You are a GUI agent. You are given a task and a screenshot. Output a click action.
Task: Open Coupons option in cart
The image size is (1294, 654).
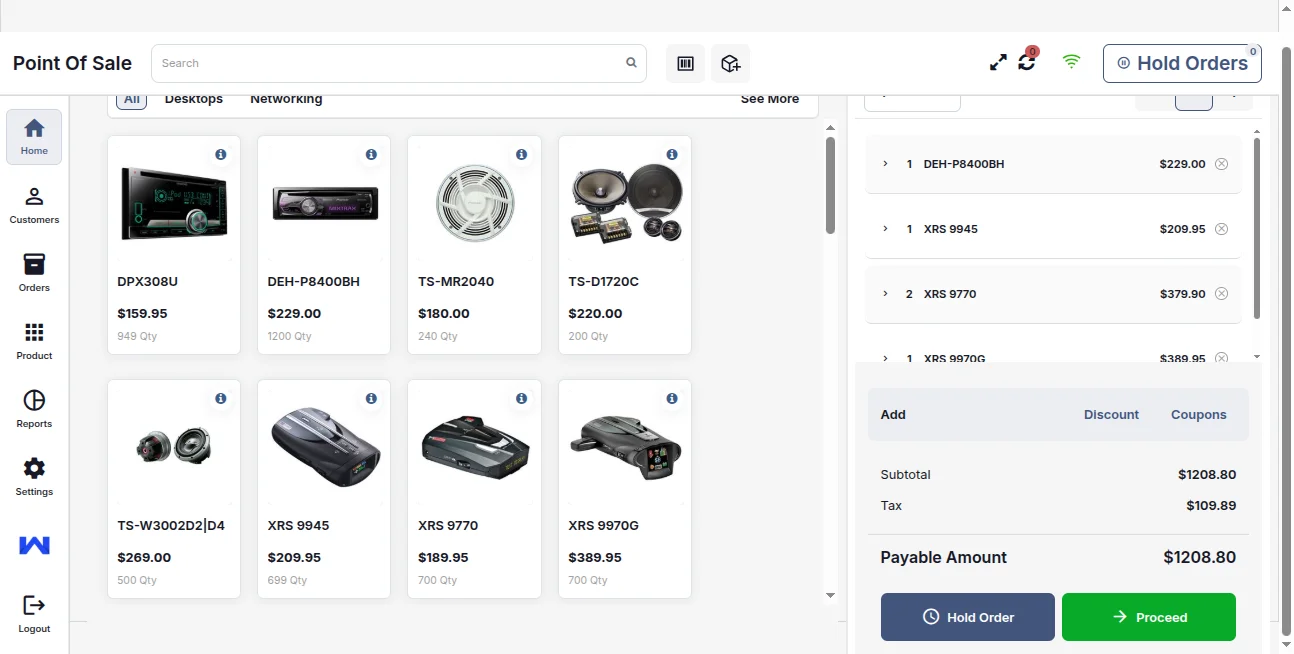pos(1198,414)
